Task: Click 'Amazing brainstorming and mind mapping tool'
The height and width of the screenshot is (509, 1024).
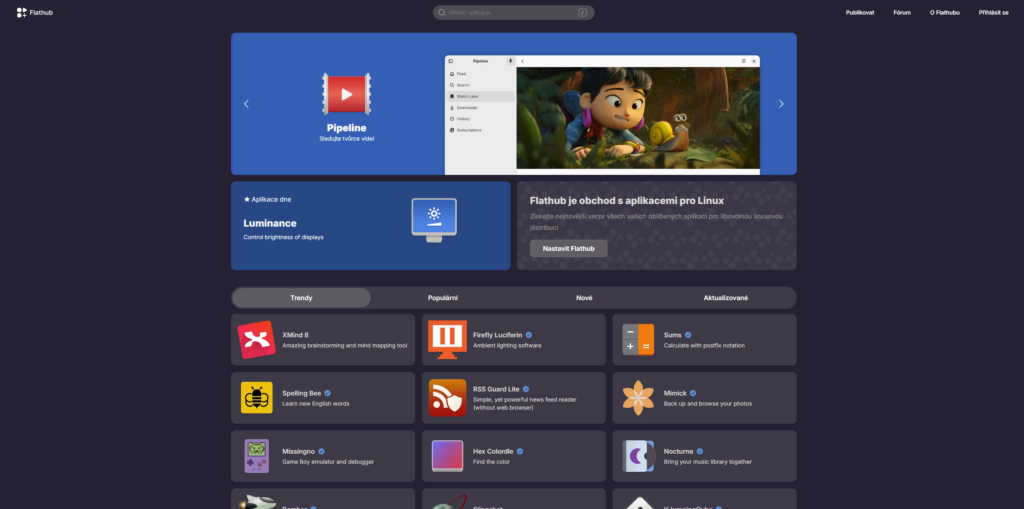Action: pyautogui.click(x=345, y=346)
